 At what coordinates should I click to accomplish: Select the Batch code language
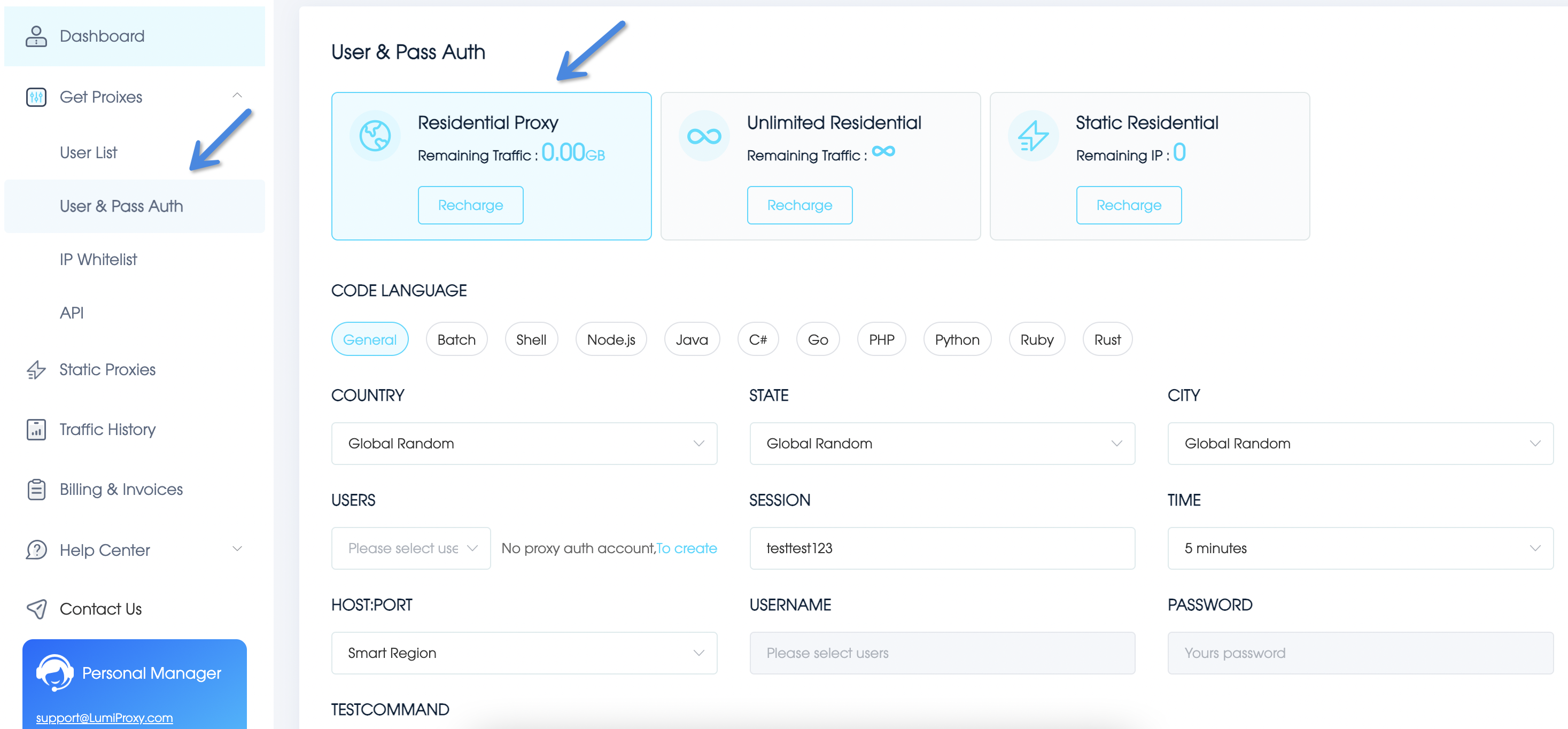456,339
